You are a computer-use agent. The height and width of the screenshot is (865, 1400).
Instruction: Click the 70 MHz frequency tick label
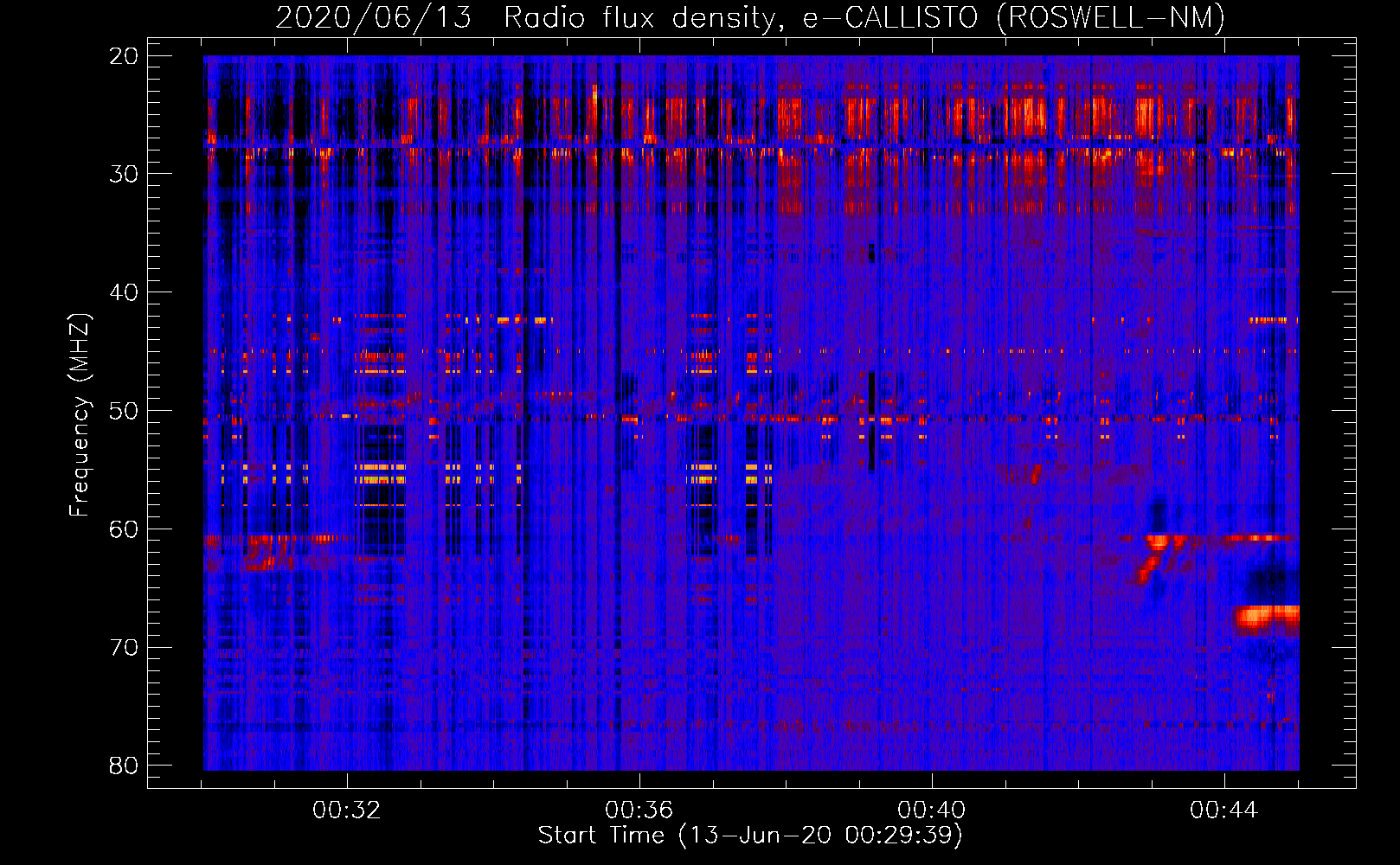[x=124, y=648]
